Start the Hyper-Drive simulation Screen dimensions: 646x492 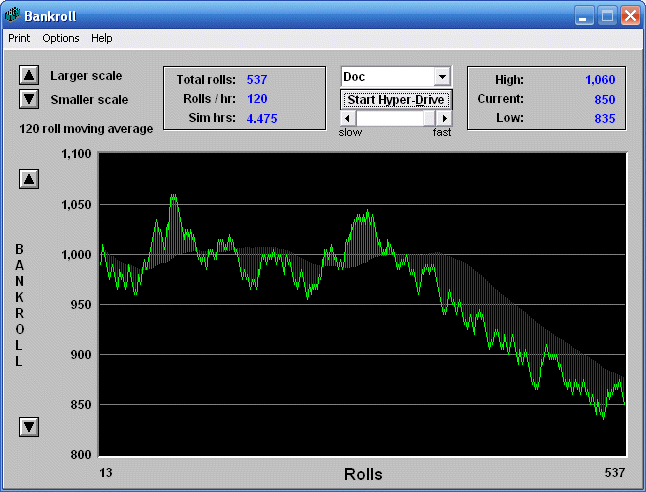pyautogui.click(x=397, y=100)
